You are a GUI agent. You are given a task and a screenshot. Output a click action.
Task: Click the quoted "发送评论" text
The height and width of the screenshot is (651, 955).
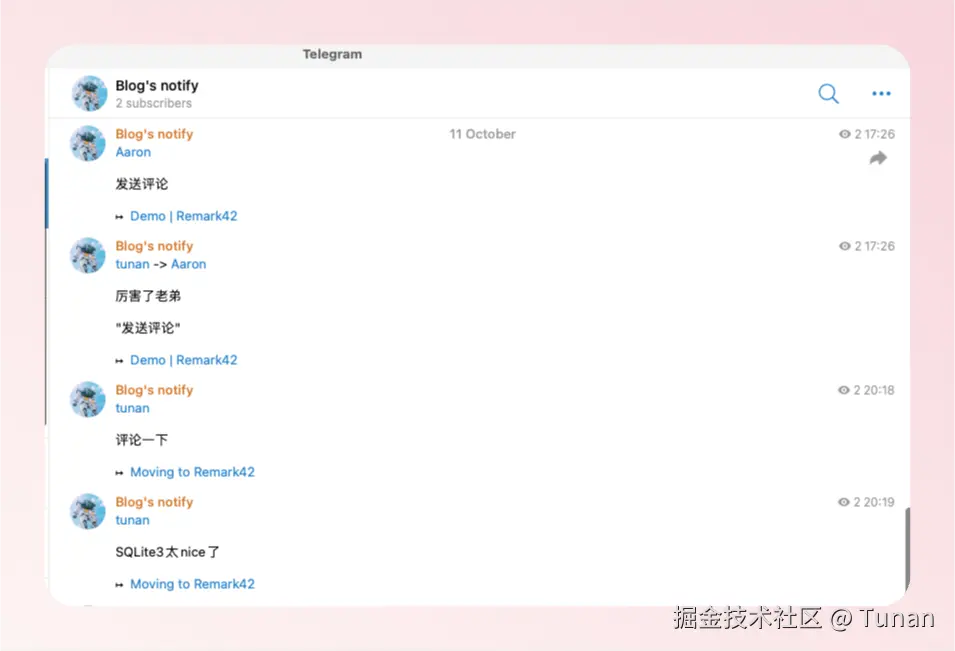[x=148, y=328]
